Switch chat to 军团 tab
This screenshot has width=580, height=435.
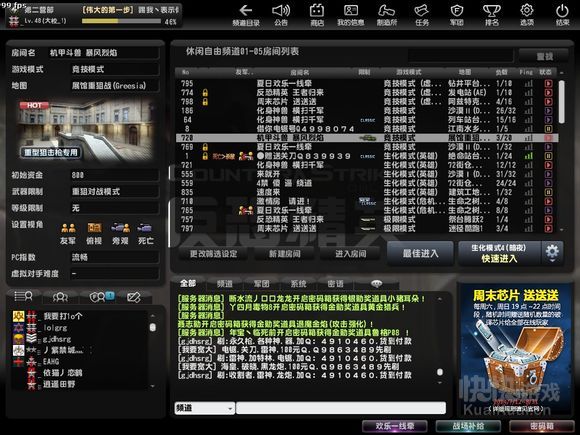point(262,284)
